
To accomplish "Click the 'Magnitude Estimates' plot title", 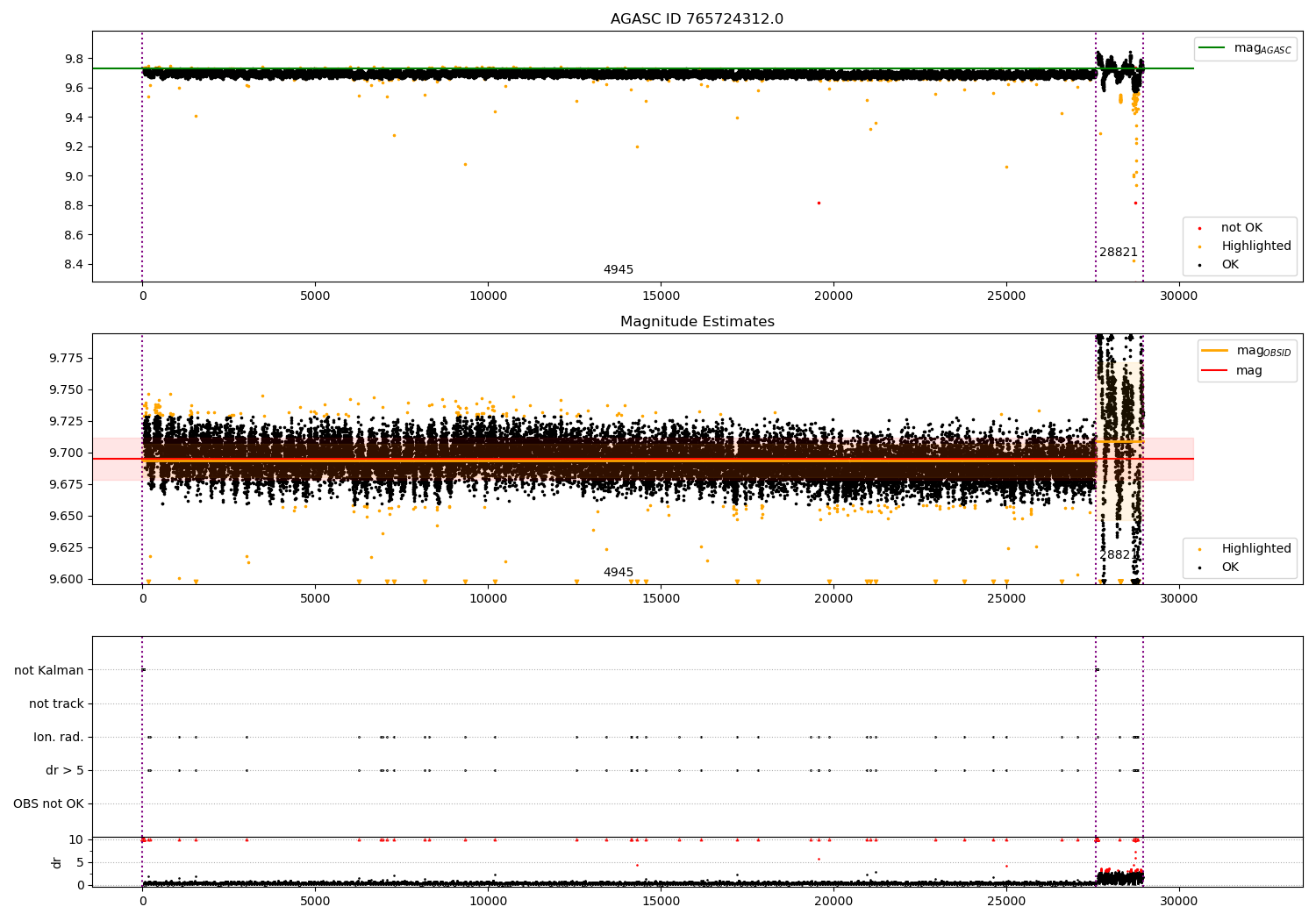I will point(697,322).
